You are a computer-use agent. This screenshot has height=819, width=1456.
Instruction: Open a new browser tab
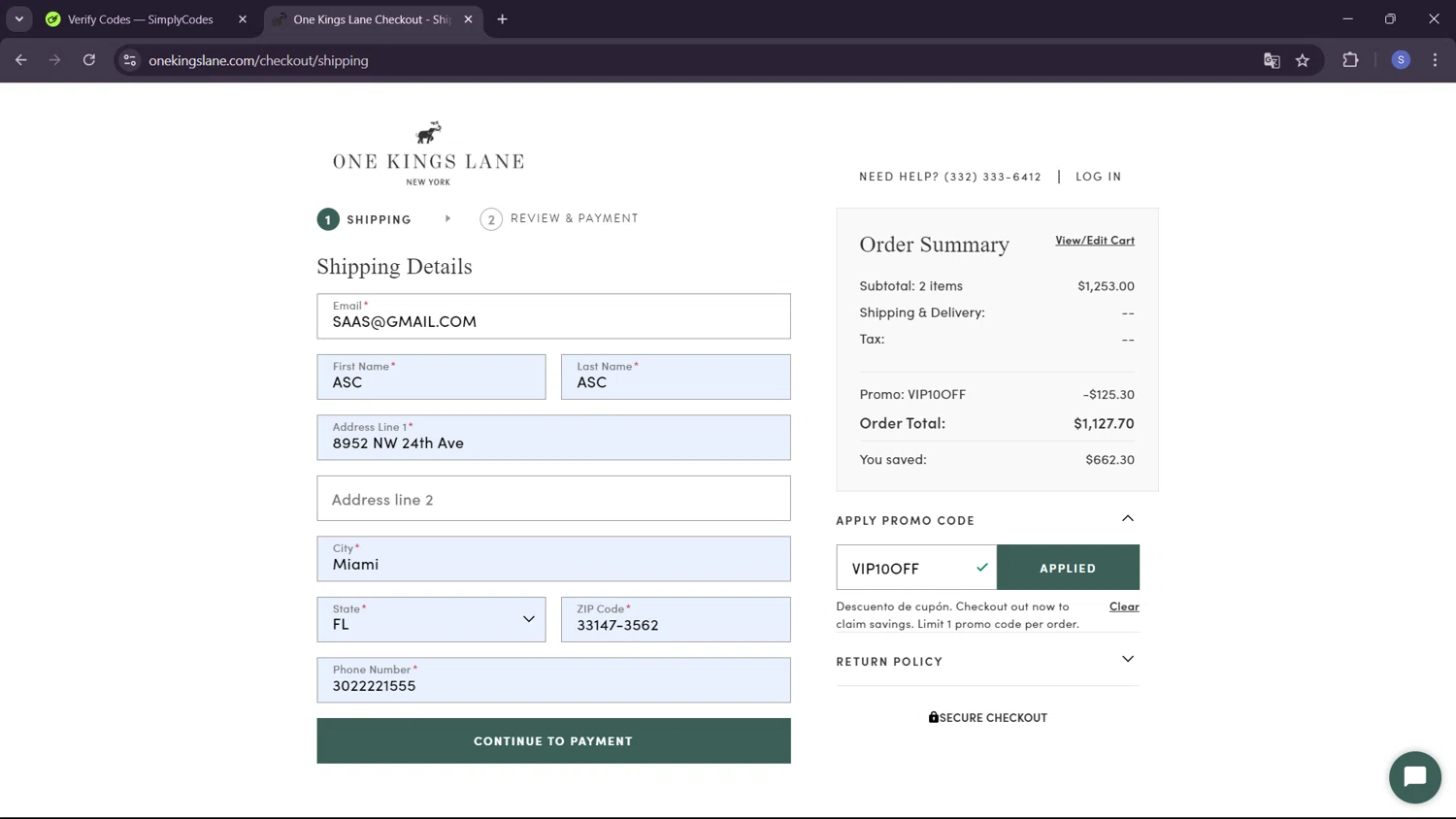coord(502,19)
